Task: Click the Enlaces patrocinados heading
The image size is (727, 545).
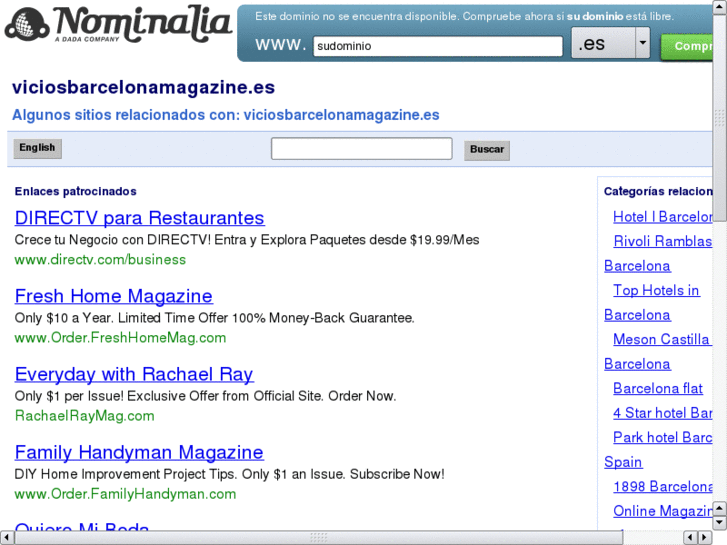Action: coord(76,192)
